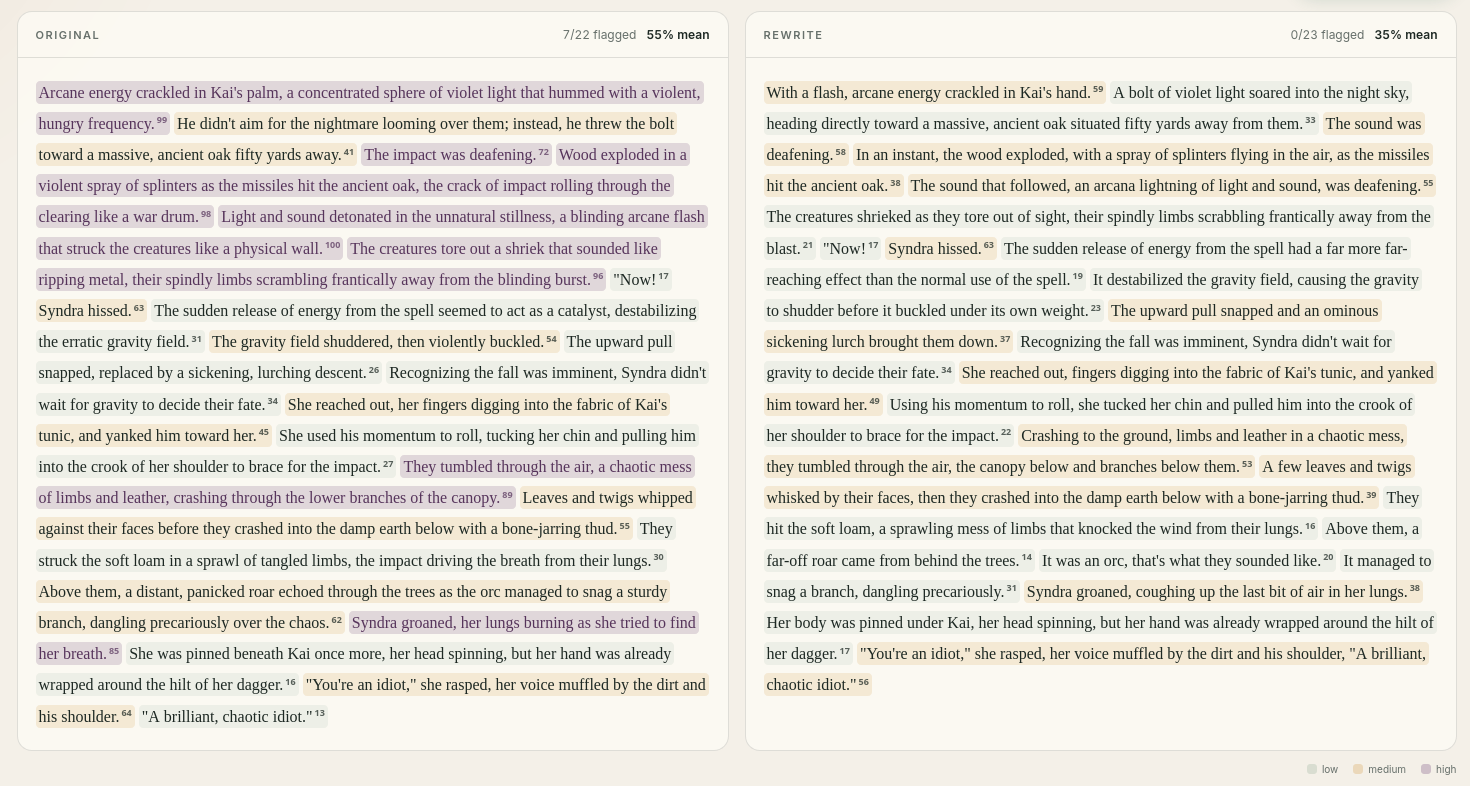
Task: Click sentence 'Syndra hissed.' in the rewrite panel
Action: pos(940,248)
